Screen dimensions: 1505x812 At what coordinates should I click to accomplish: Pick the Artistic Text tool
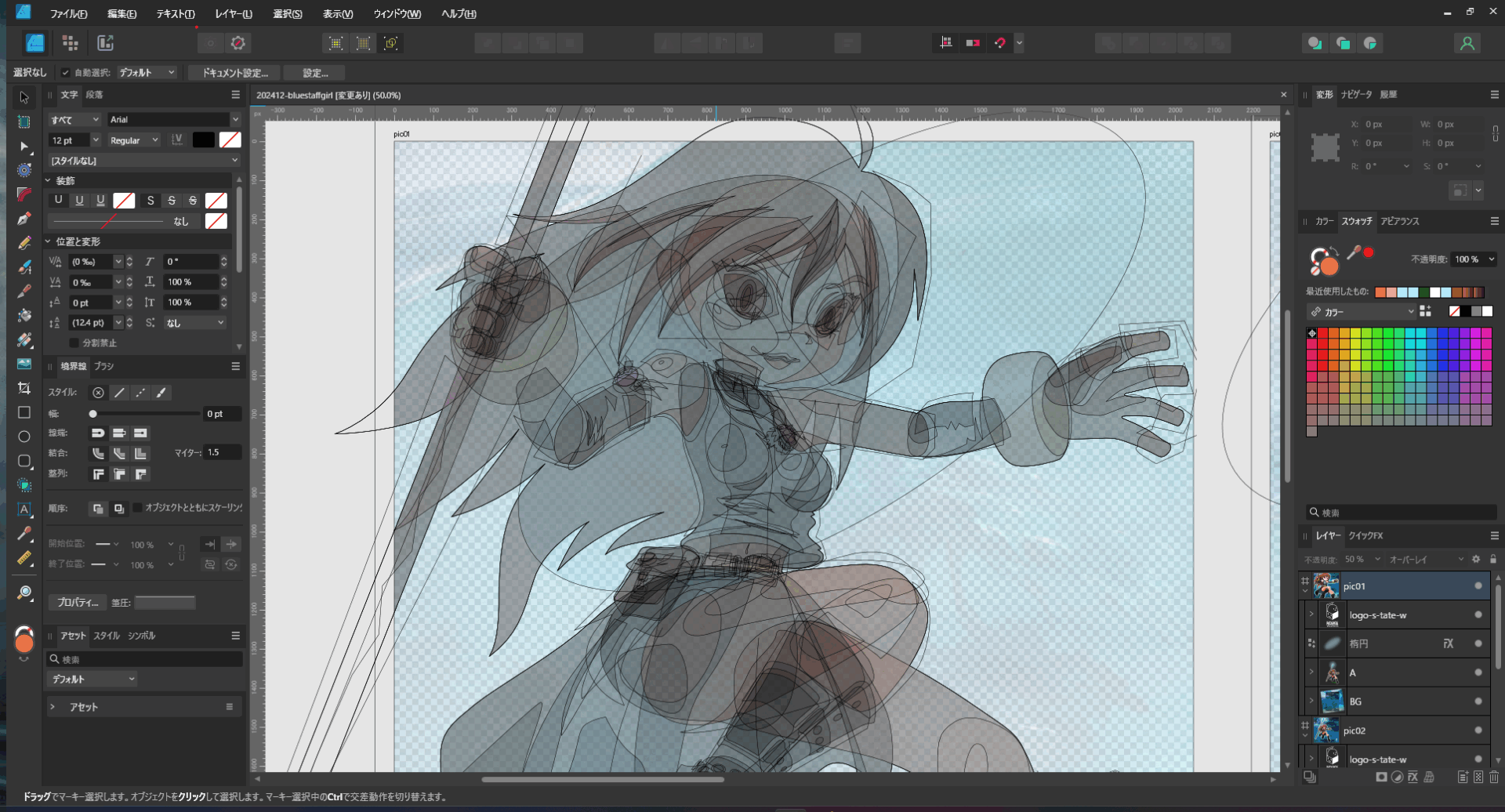click(24, 509)
